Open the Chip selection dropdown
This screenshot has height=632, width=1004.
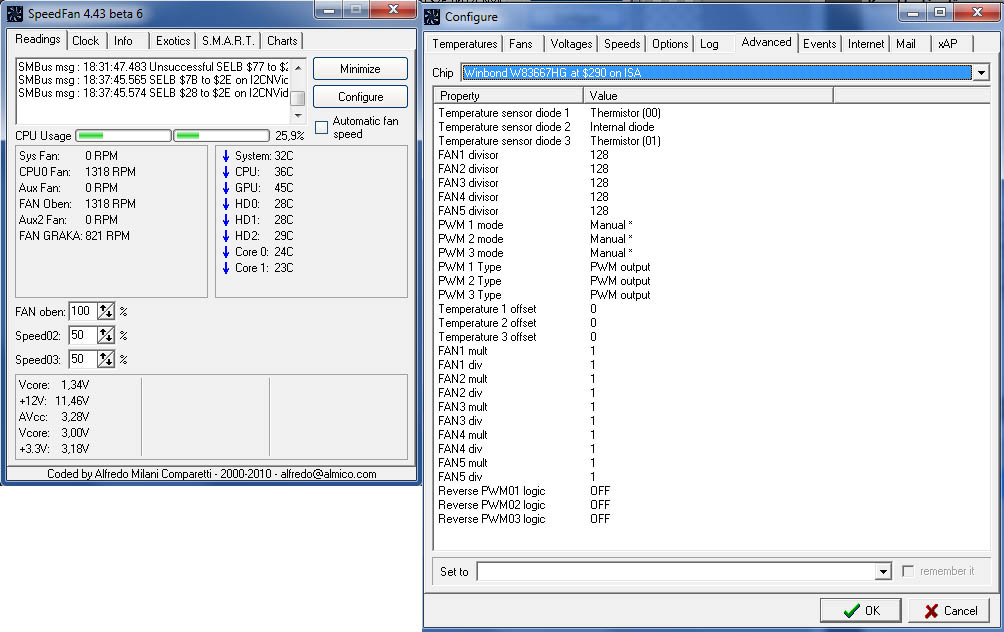coord(981,73)
